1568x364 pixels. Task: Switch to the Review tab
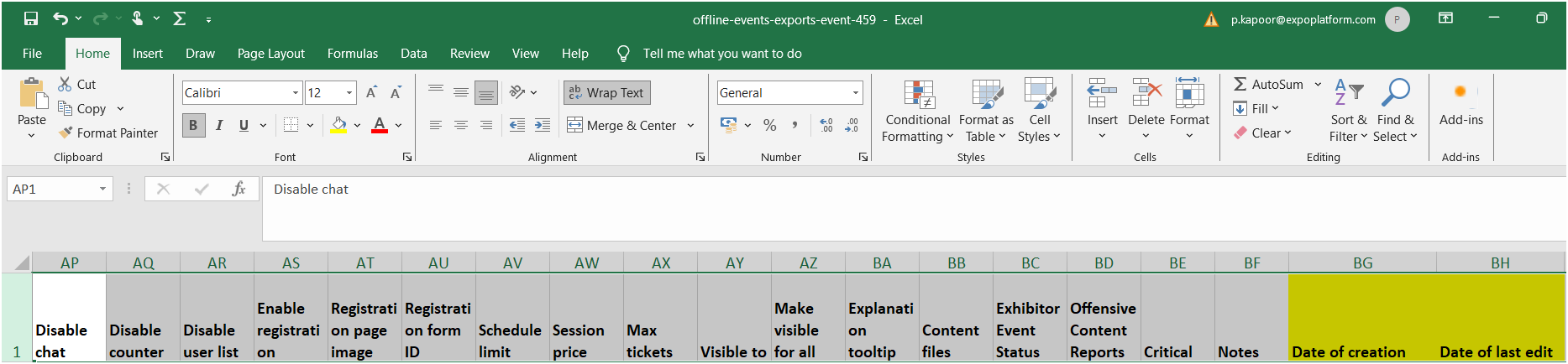pos(469,53)
